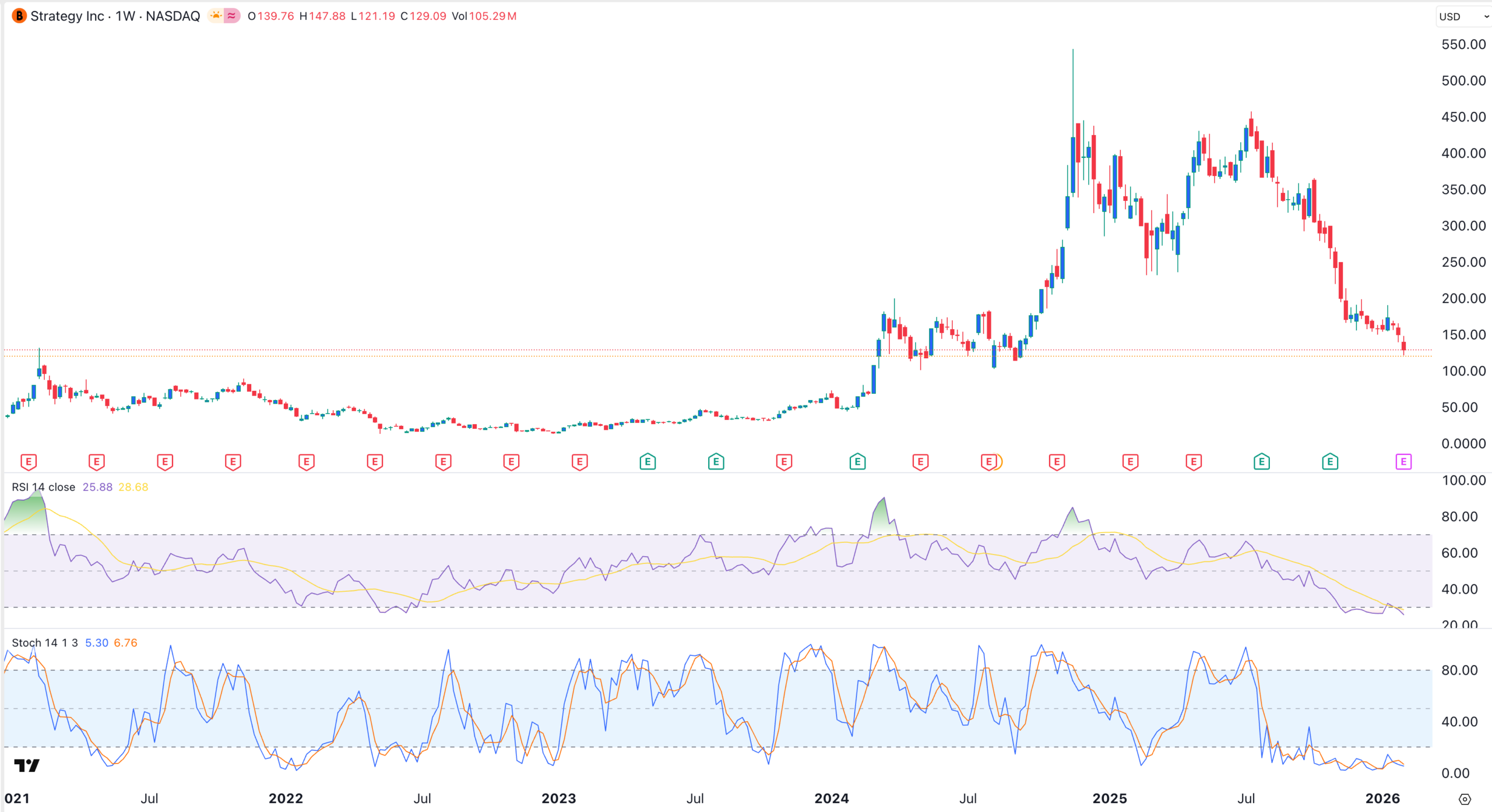Click the 0.0000 price axis label

point(1463,444)
